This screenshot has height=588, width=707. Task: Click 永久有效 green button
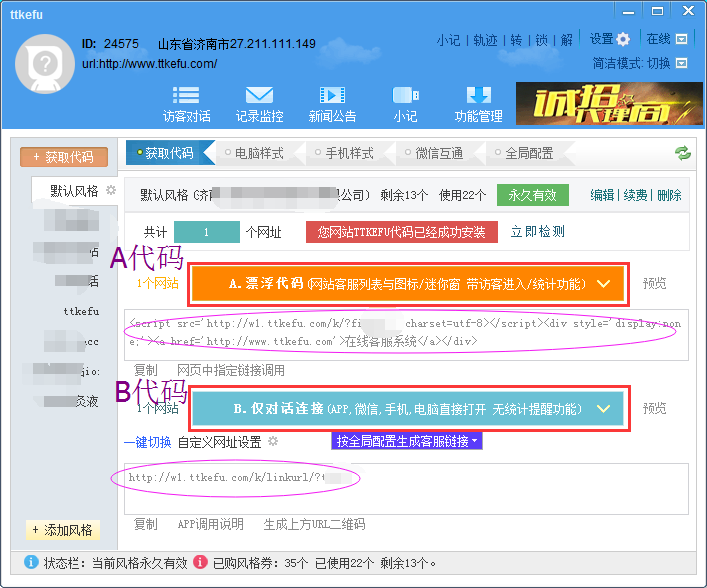[533, 195]
